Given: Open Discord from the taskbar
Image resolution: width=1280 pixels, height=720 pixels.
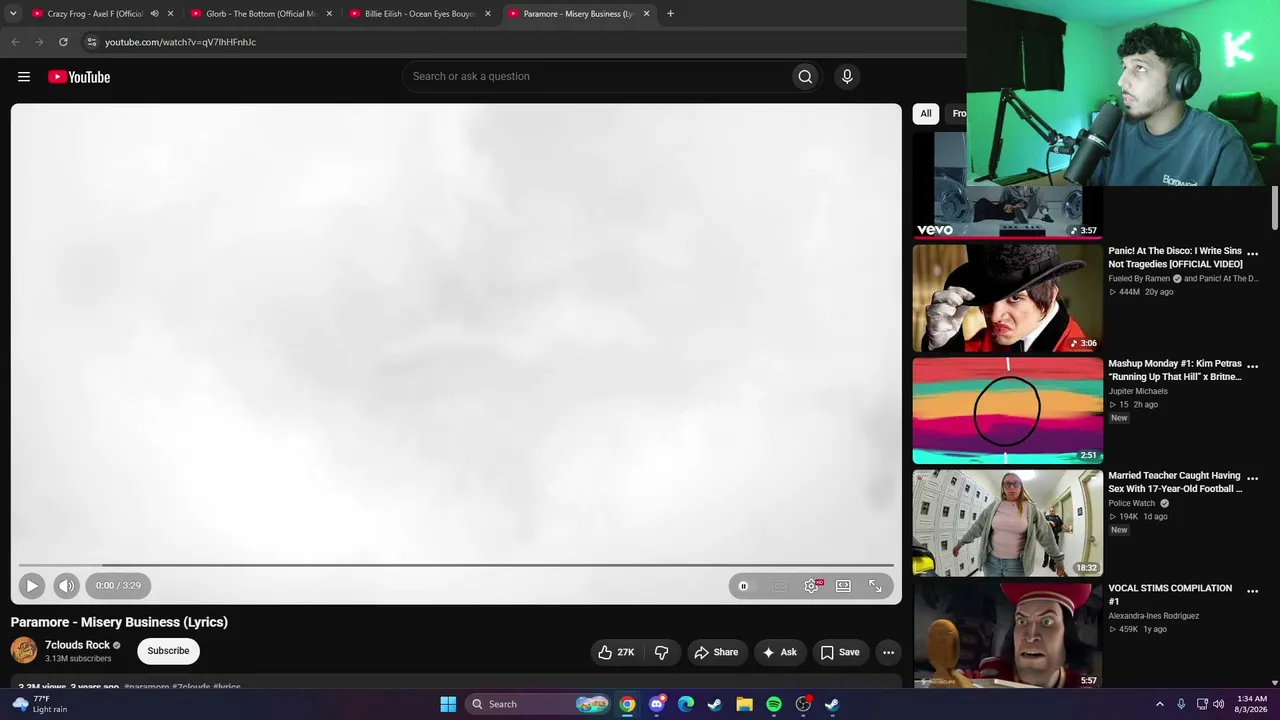Looking at the screenshot, I should click(657, 704).
